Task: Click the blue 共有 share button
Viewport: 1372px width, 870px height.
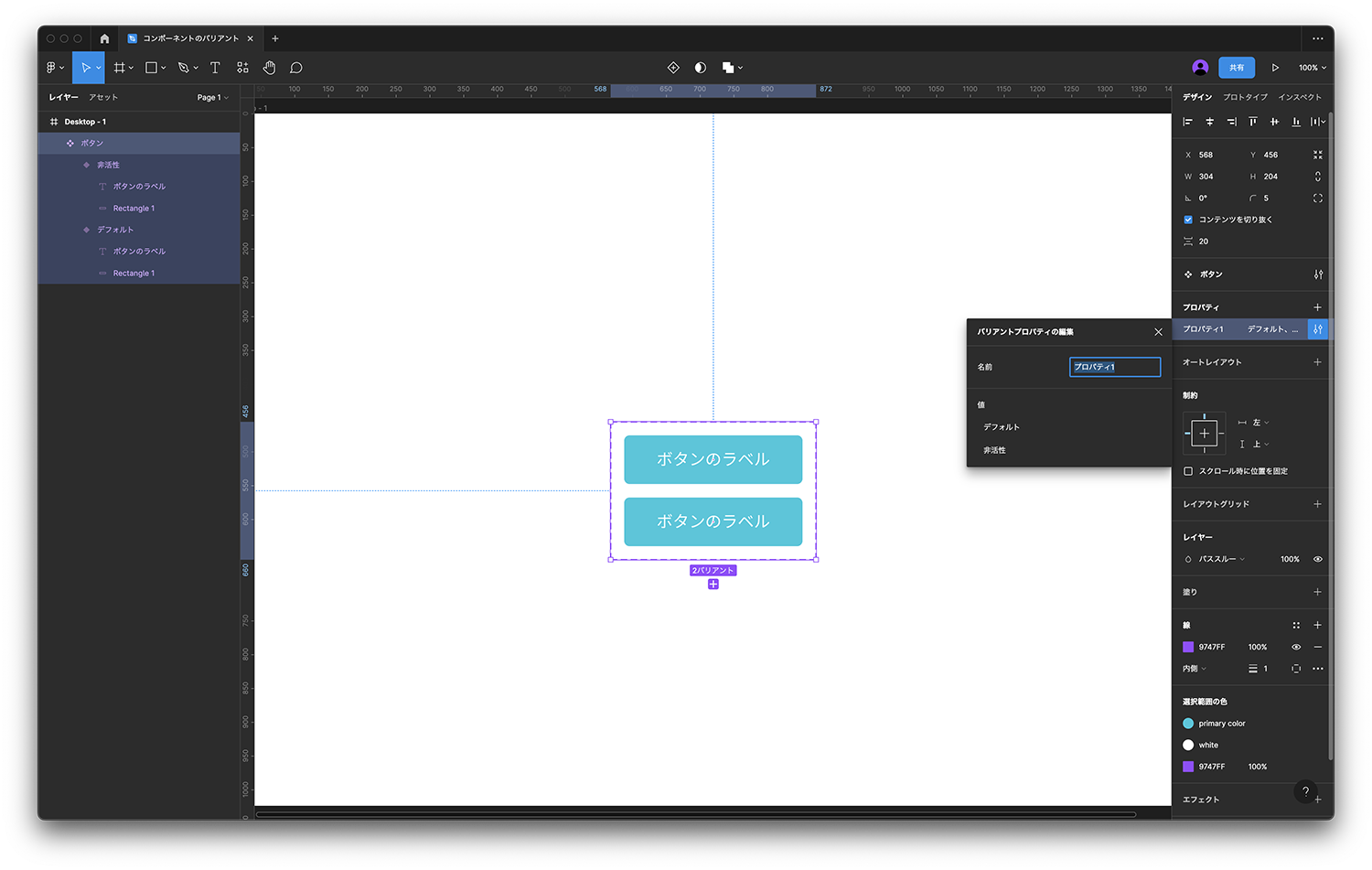Action: pos(1237,68)
